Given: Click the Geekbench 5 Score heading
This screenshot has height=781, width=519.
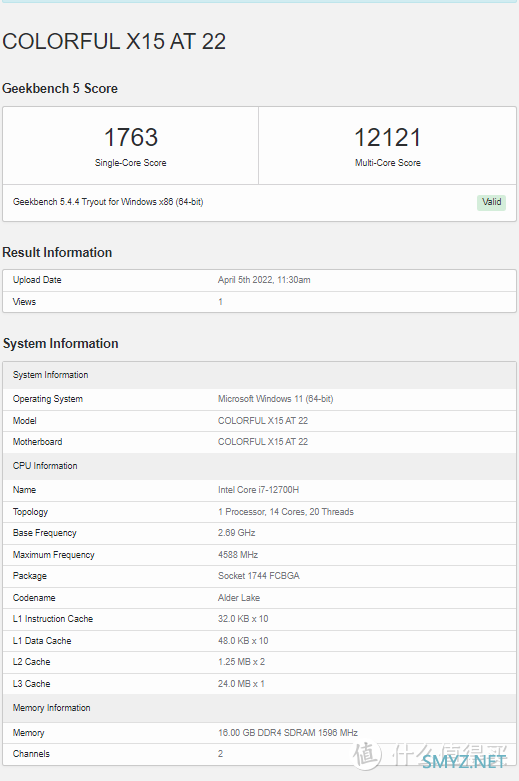Looking at the screenshot, I should tap(60, 88).
